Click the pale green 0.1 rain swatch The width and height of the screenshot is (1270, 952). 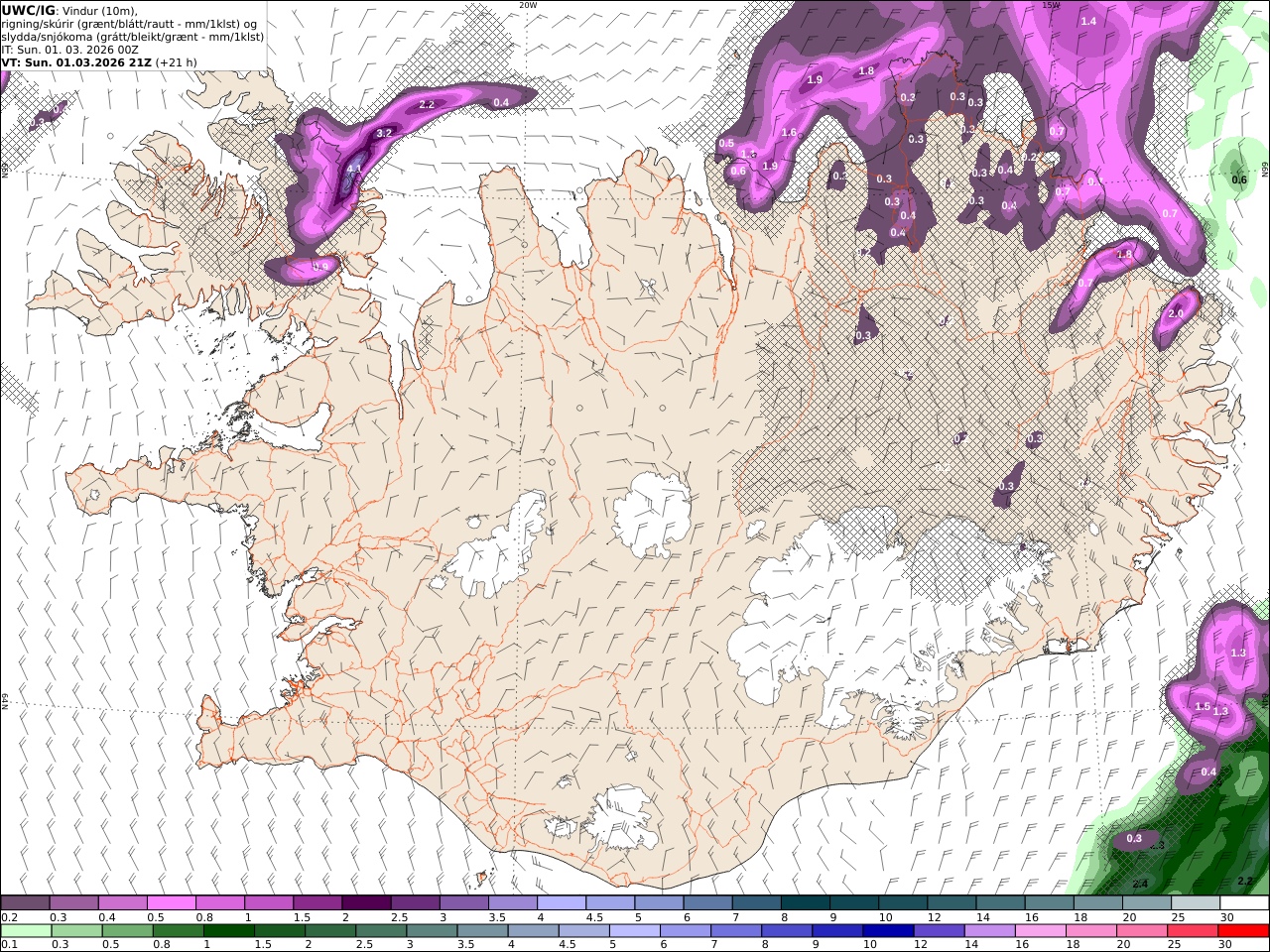click(26, 930)
